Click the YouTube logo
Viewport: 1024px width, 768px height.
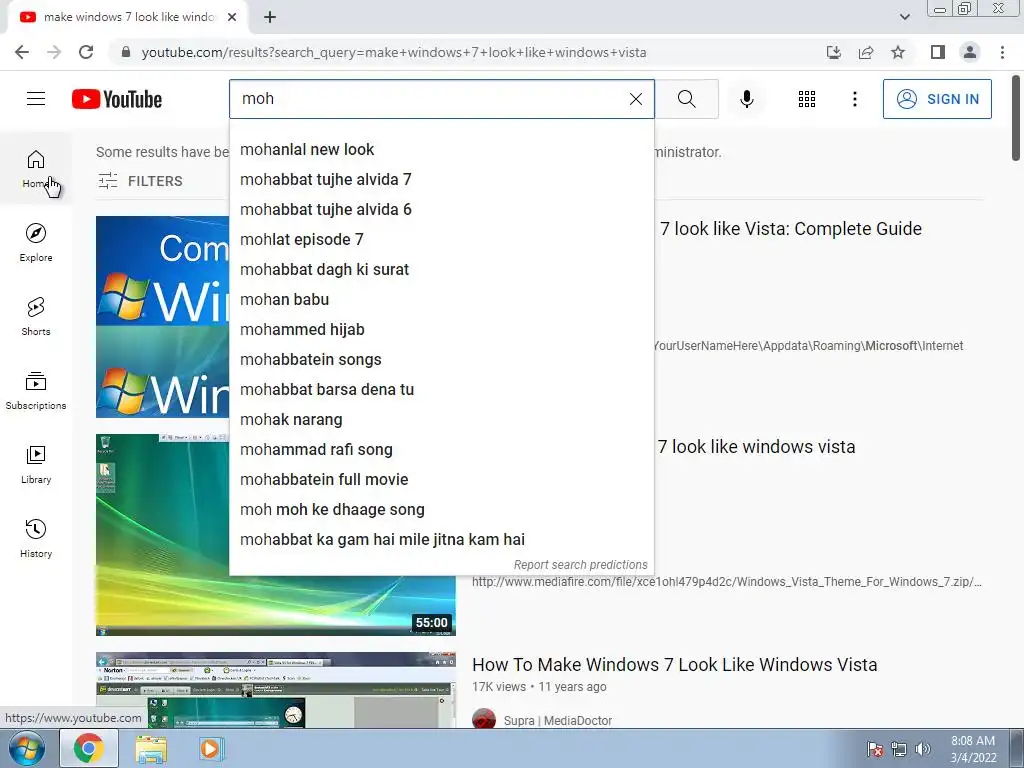coord(117,99)
